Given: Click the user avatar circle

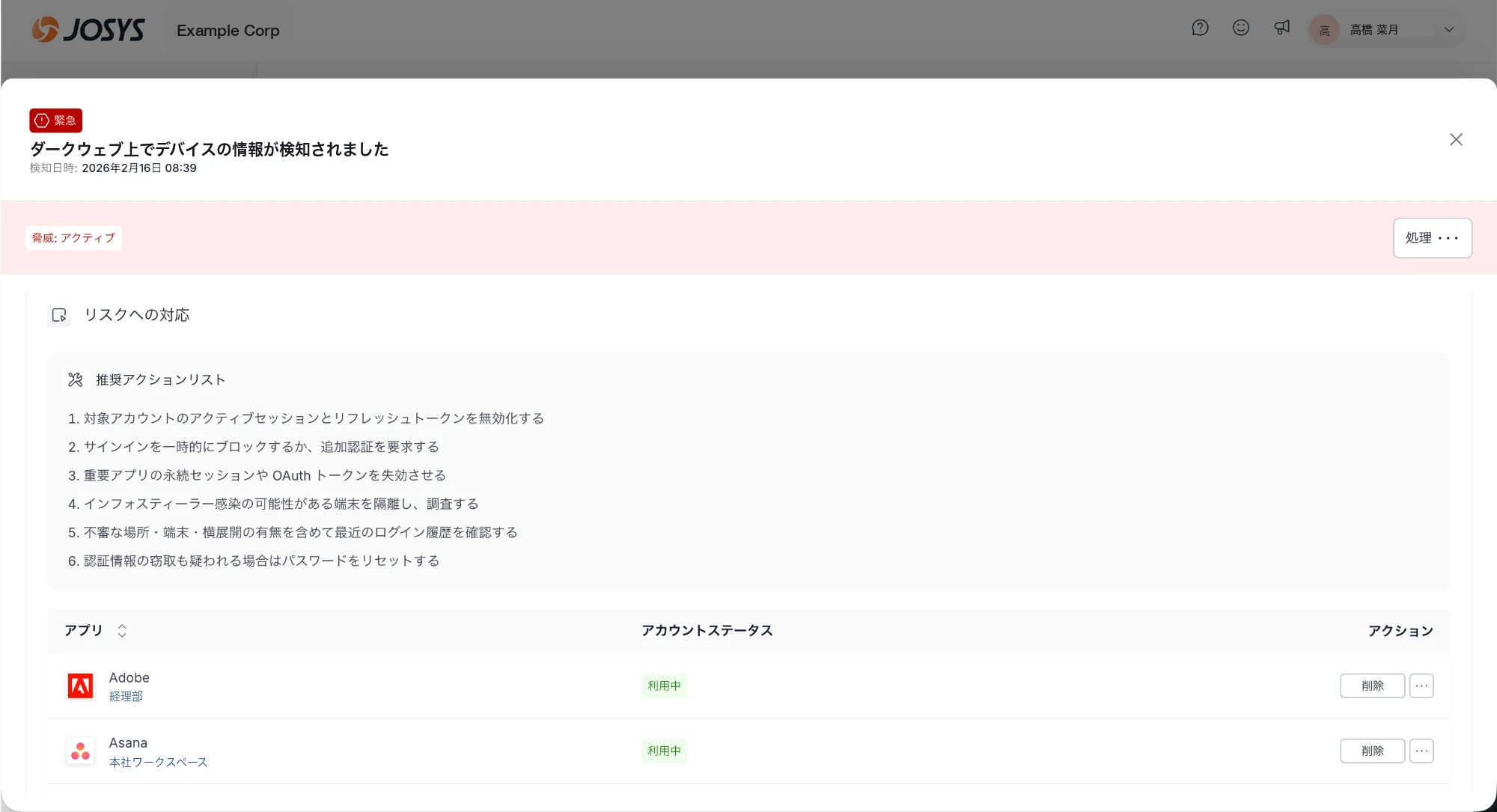Looking at the screenshot, I should coord(1324,30).
